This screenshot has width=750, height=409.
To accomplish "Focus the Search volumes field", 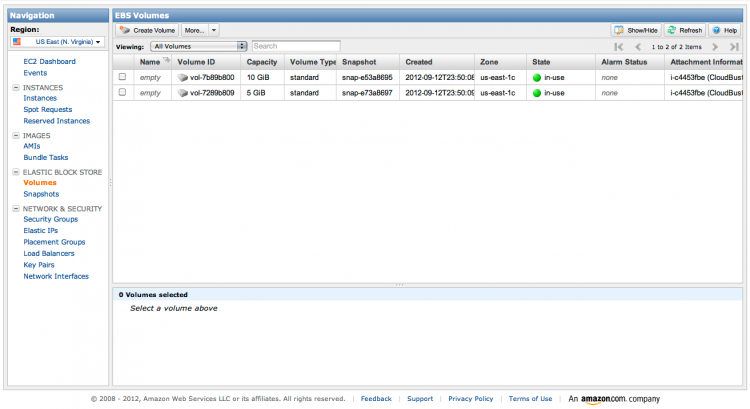I will pyautogui.click(x=296, y=46).
